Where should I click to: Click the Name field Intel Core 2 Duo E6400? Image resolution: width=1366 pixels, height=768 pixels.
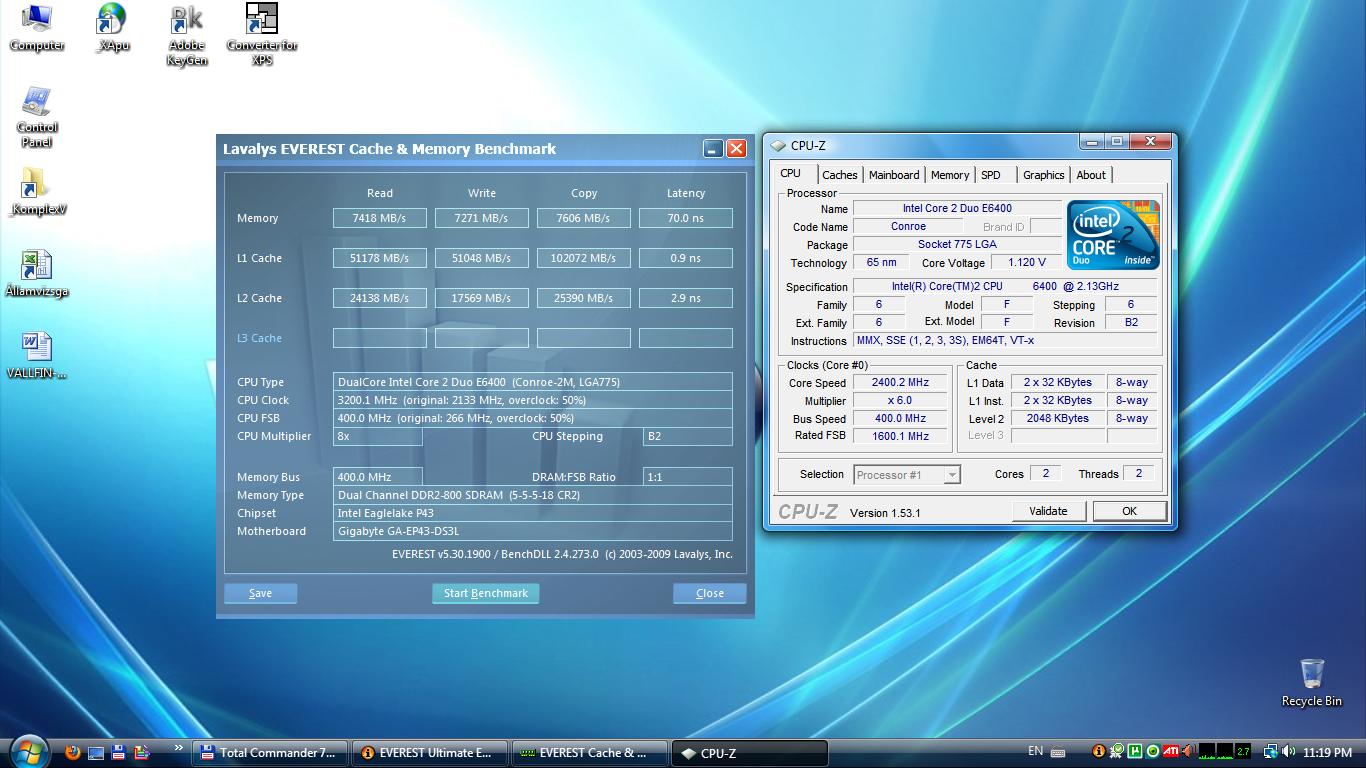[x=957, y=209]
